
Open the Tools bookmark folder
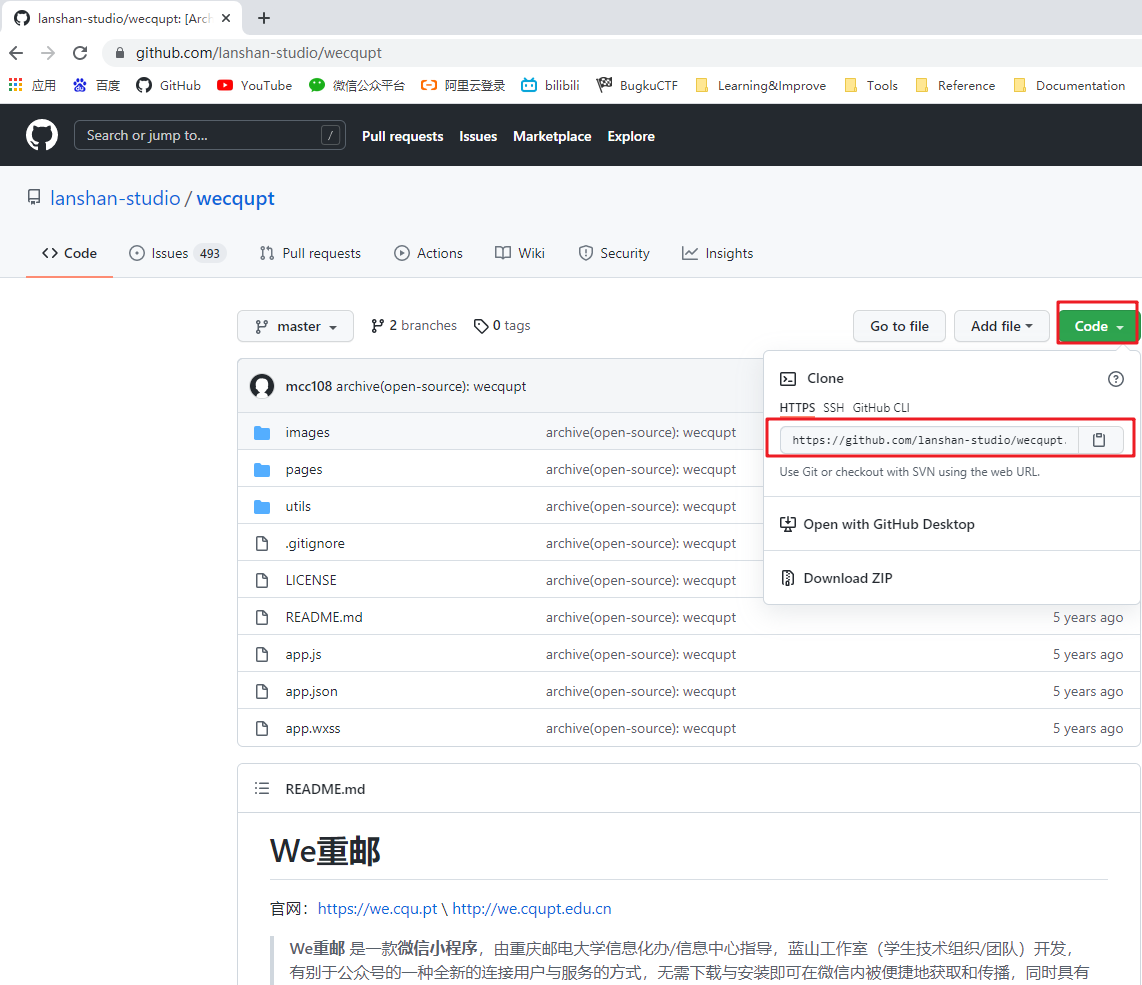[871, 85]
